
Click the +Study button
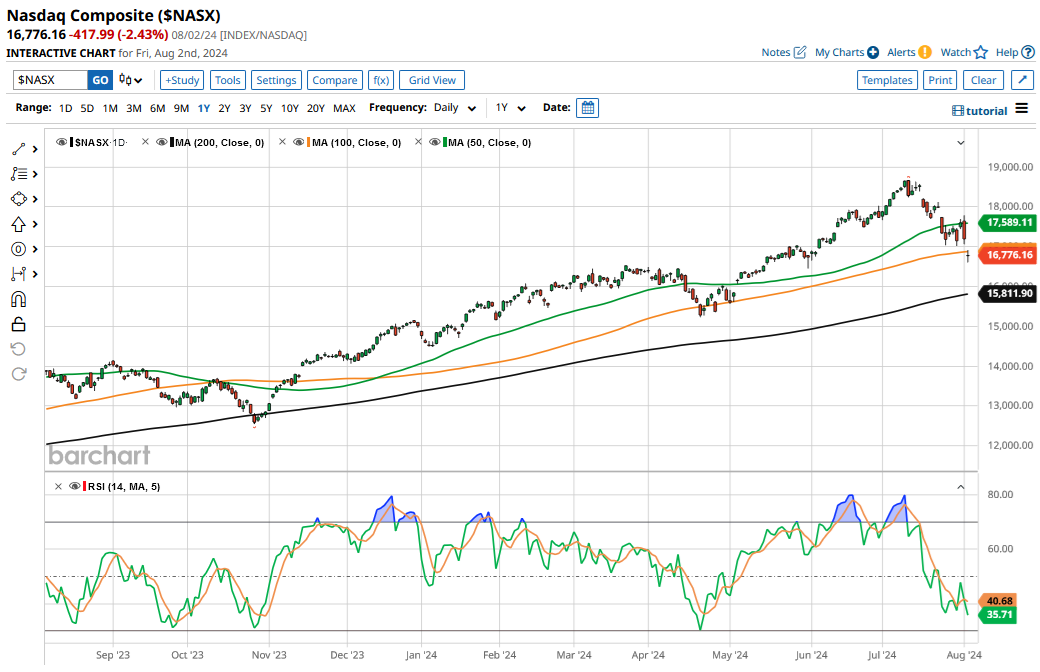(x=182, y=80)
